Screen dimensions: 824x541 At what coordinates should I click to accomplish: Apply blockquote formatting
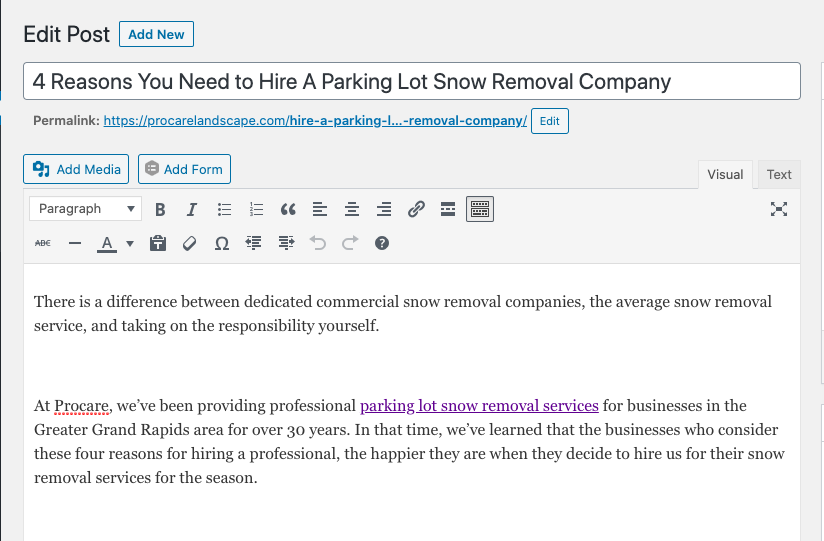(x=288, y=209)
